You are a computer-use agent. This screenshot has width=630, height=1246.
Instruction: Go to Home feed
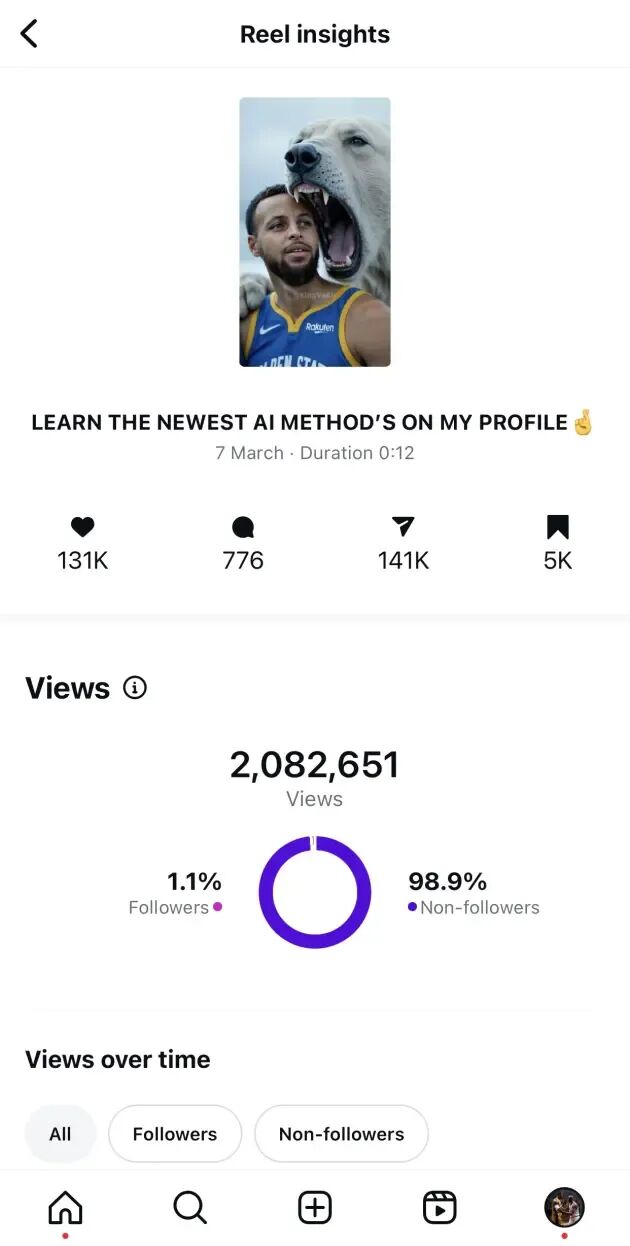[x=65, y=1208]
